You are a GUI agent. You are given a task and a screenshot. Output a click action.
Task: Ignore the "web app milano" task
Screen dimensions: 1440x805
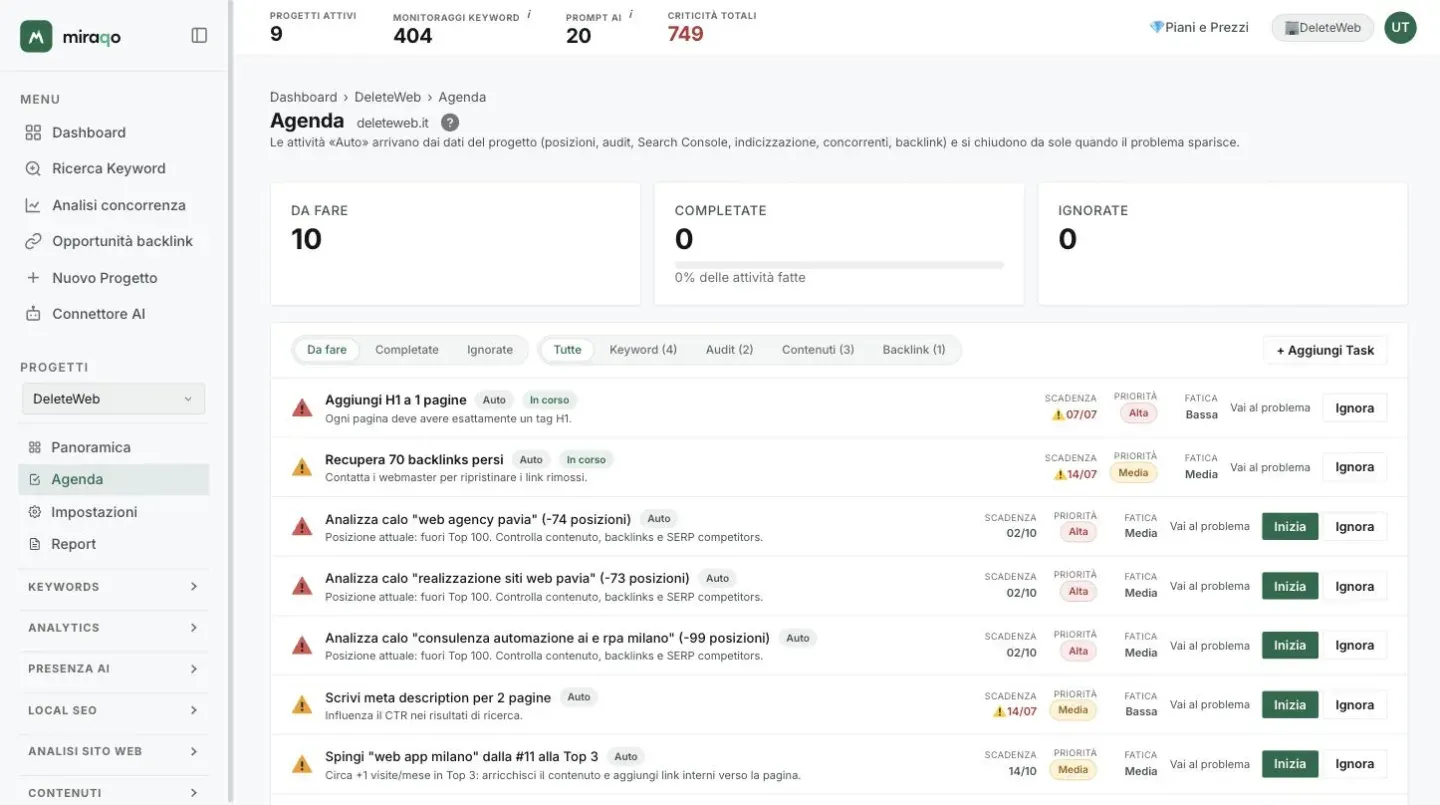point(1355,764)
